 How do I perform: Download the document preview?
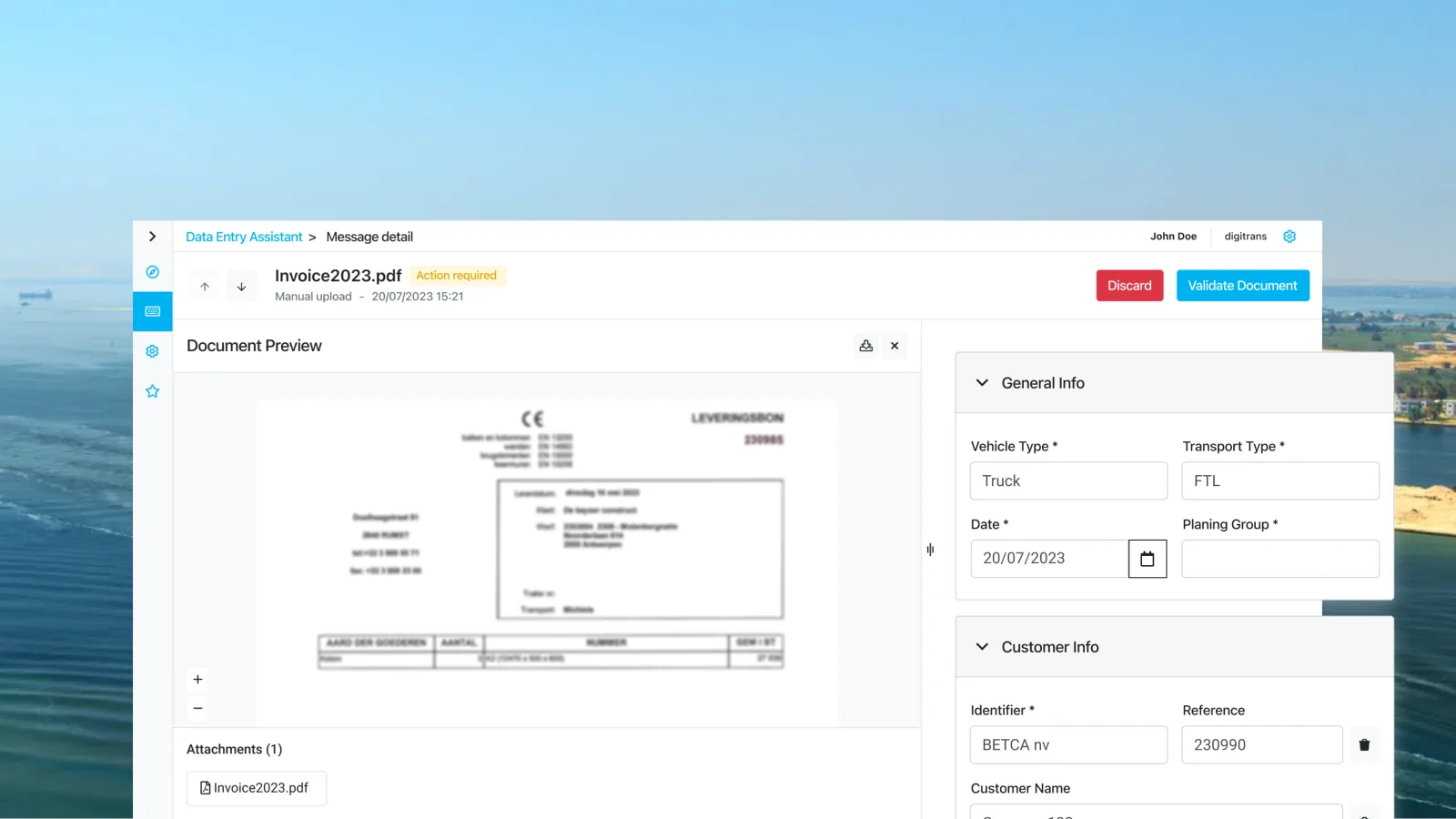pyautogui.click(x=866, y=346)
